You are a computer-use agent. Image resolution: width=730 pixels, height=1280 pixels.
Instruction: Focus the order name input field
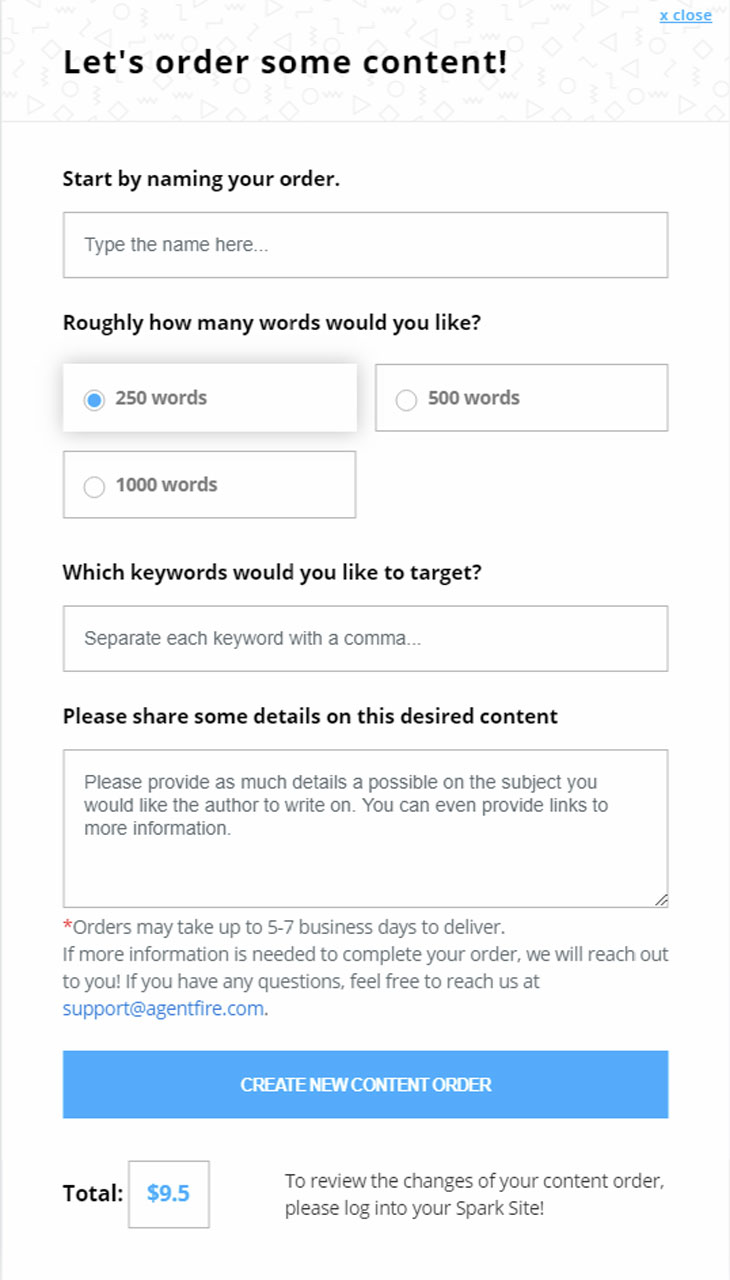[x=365, y=245]
